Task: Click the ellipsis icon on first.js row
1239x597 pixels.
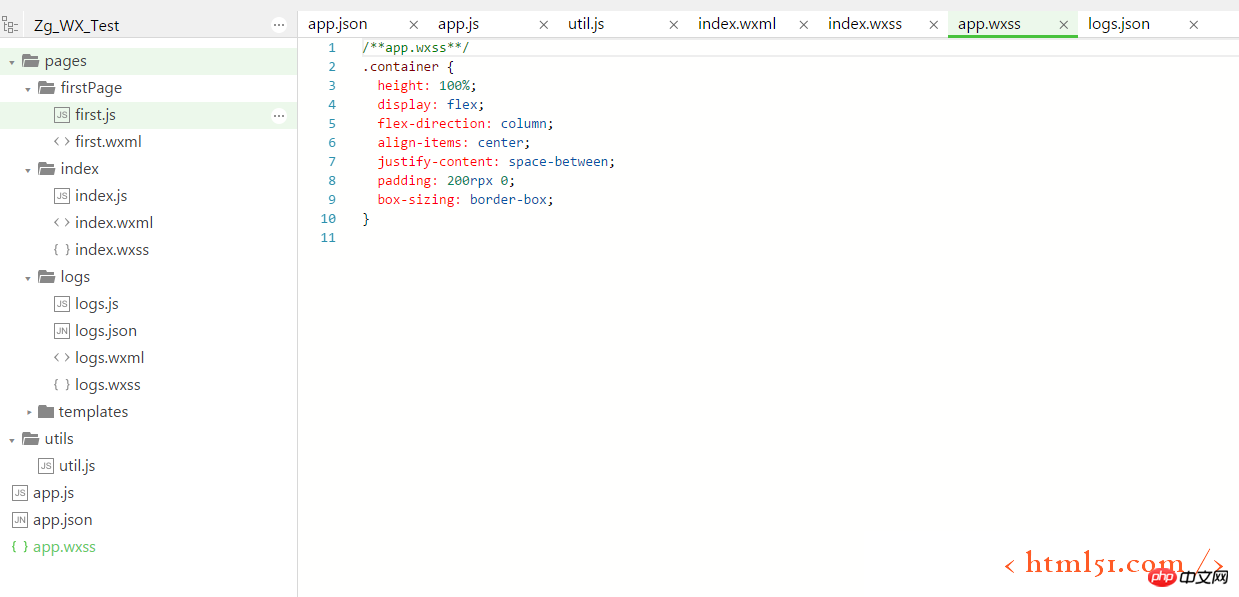Action: pos(279,115)
